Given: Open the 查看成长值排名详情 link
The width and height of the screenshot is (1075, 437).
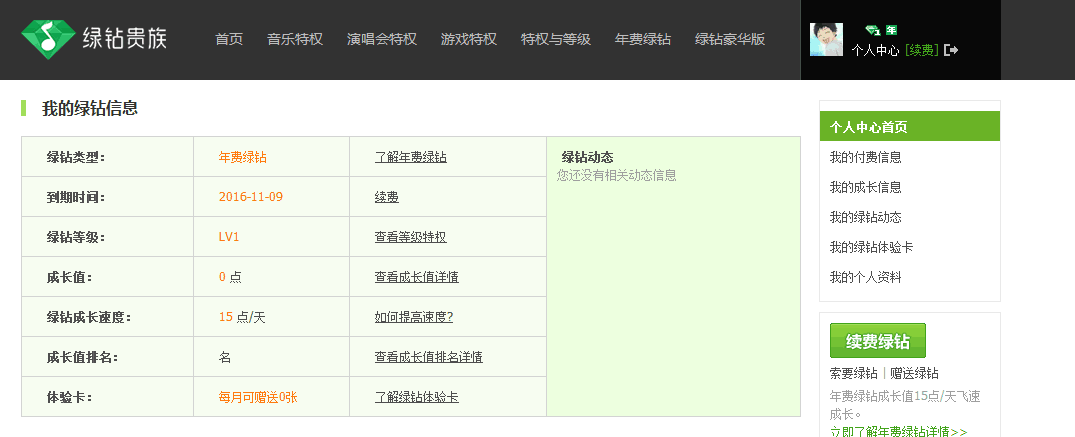Looking at the screenshot, I should [x=428, y=357].
